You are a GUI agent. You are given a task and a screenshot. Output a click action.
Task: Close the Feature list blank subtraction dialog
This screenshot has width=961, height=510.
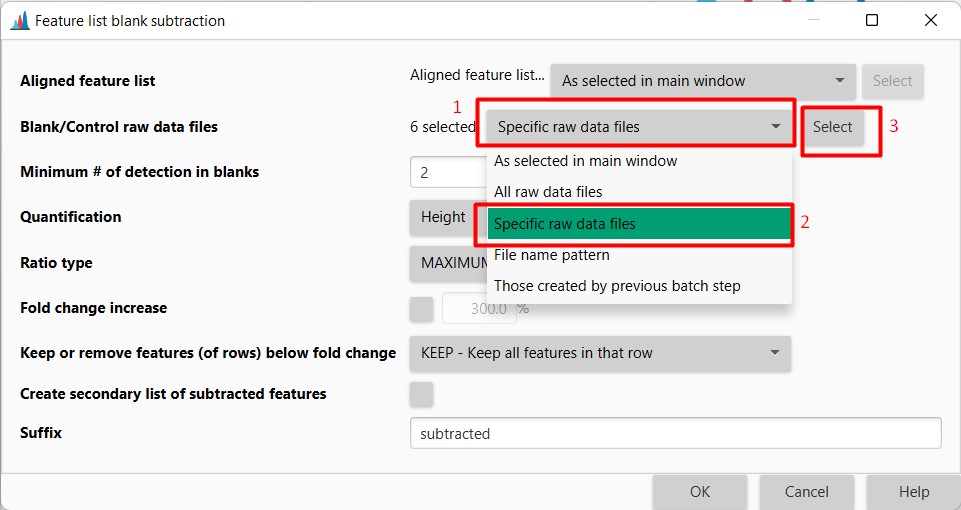click(x=932, y=20)
